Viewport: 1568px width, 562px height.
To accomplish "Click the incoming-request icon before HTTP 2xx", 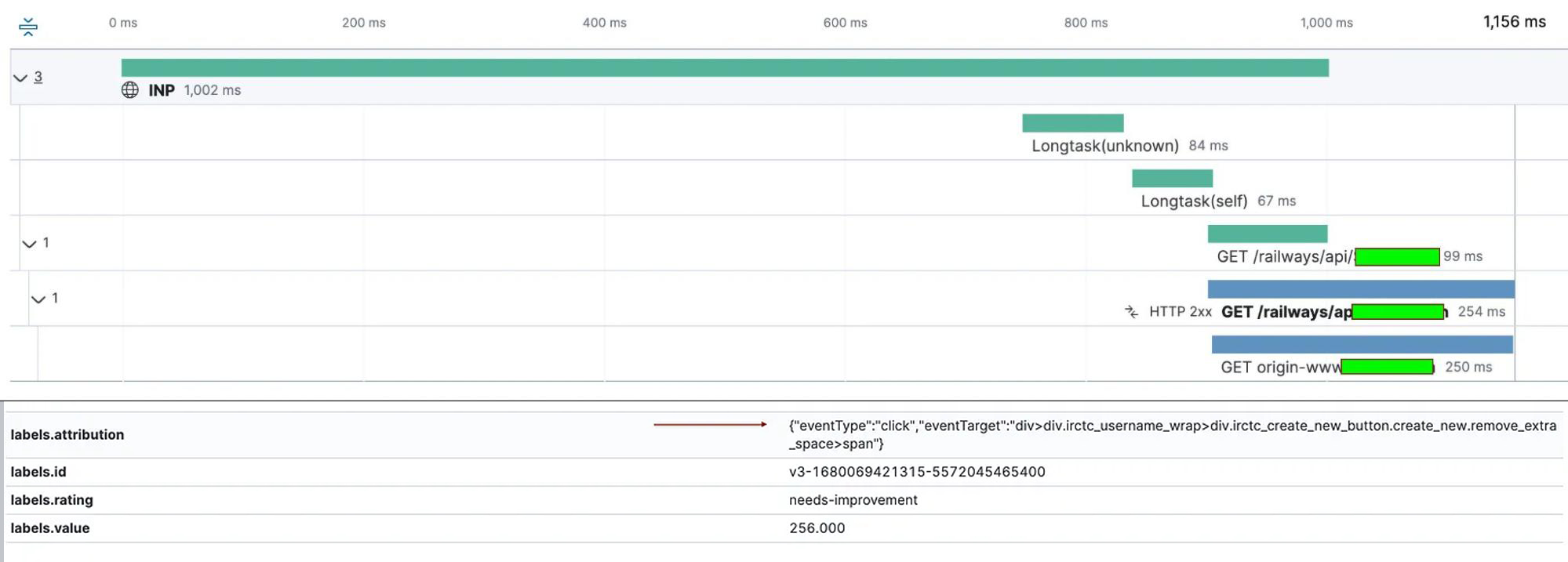I will pos(1131,312).
